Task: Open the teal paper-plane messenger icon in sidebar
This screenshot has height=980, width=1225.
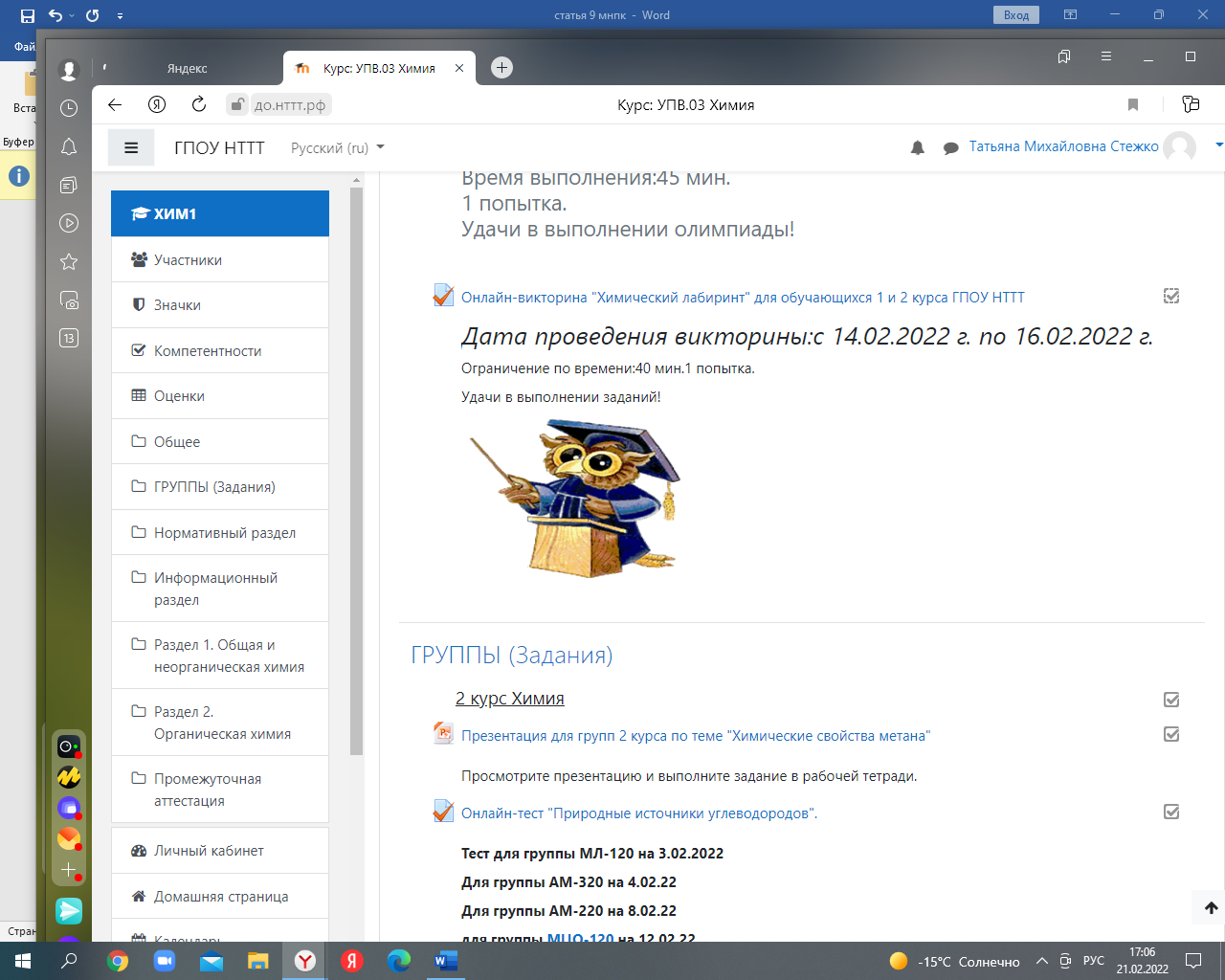Action: pos(69,910)
